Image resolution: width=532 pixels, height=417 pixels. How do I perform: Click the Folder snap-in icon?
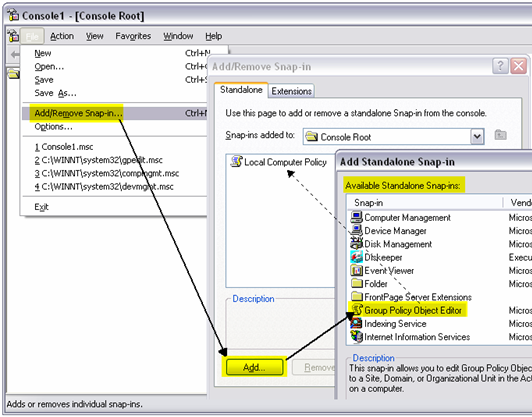coord(356,283)
